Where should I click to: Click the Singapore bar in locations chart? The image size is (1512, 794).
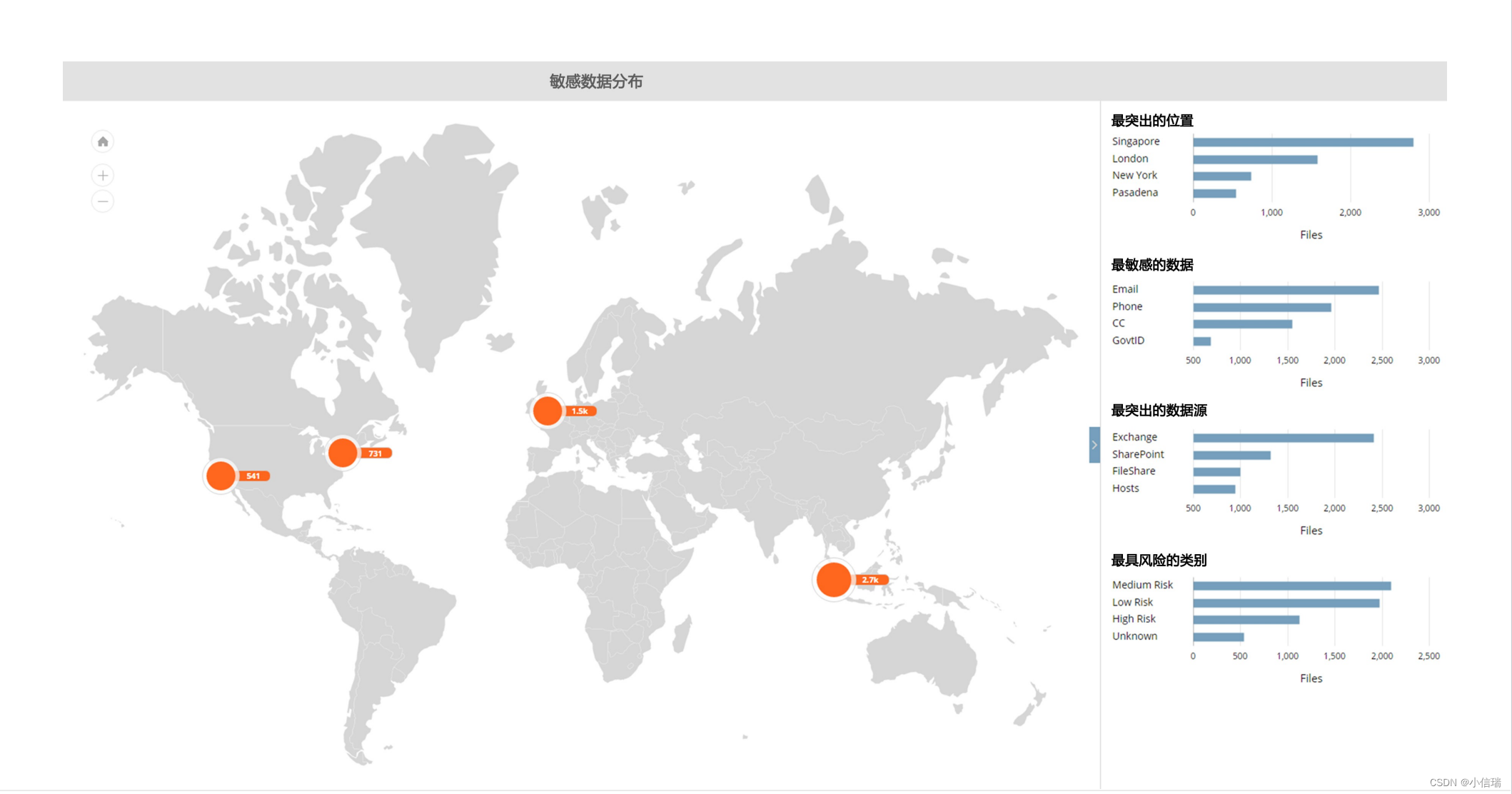pos(1303,142)
